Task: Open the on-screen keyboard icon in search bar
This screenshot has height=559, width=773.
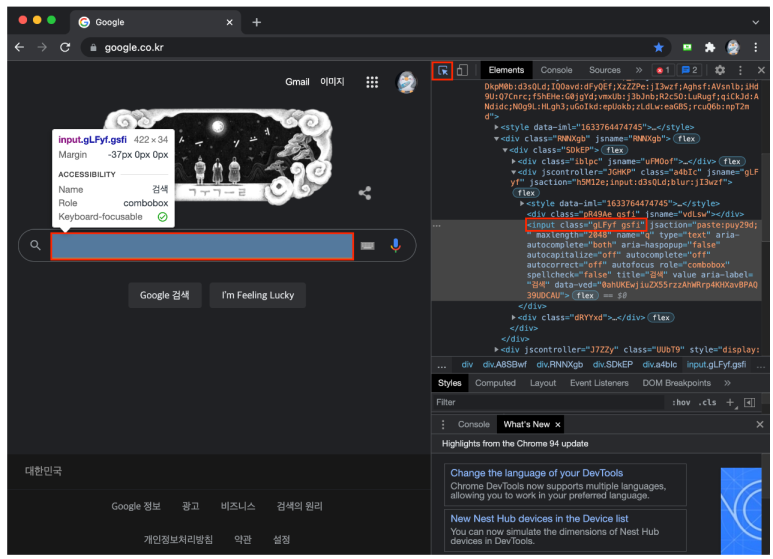Action: point(367,245)
